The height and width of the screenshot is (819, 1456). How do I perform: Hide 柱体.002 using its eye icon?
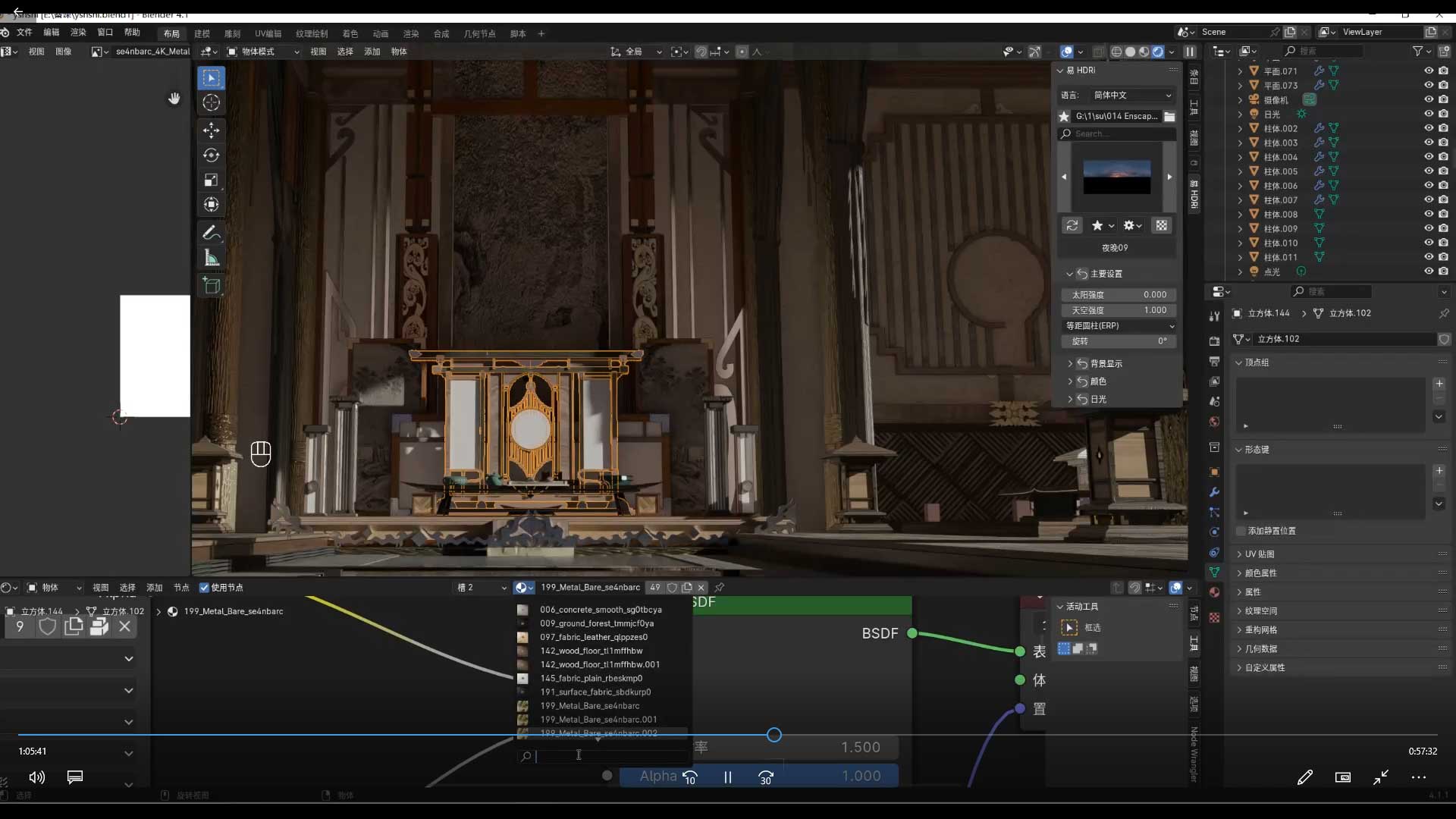point(1428,128)
